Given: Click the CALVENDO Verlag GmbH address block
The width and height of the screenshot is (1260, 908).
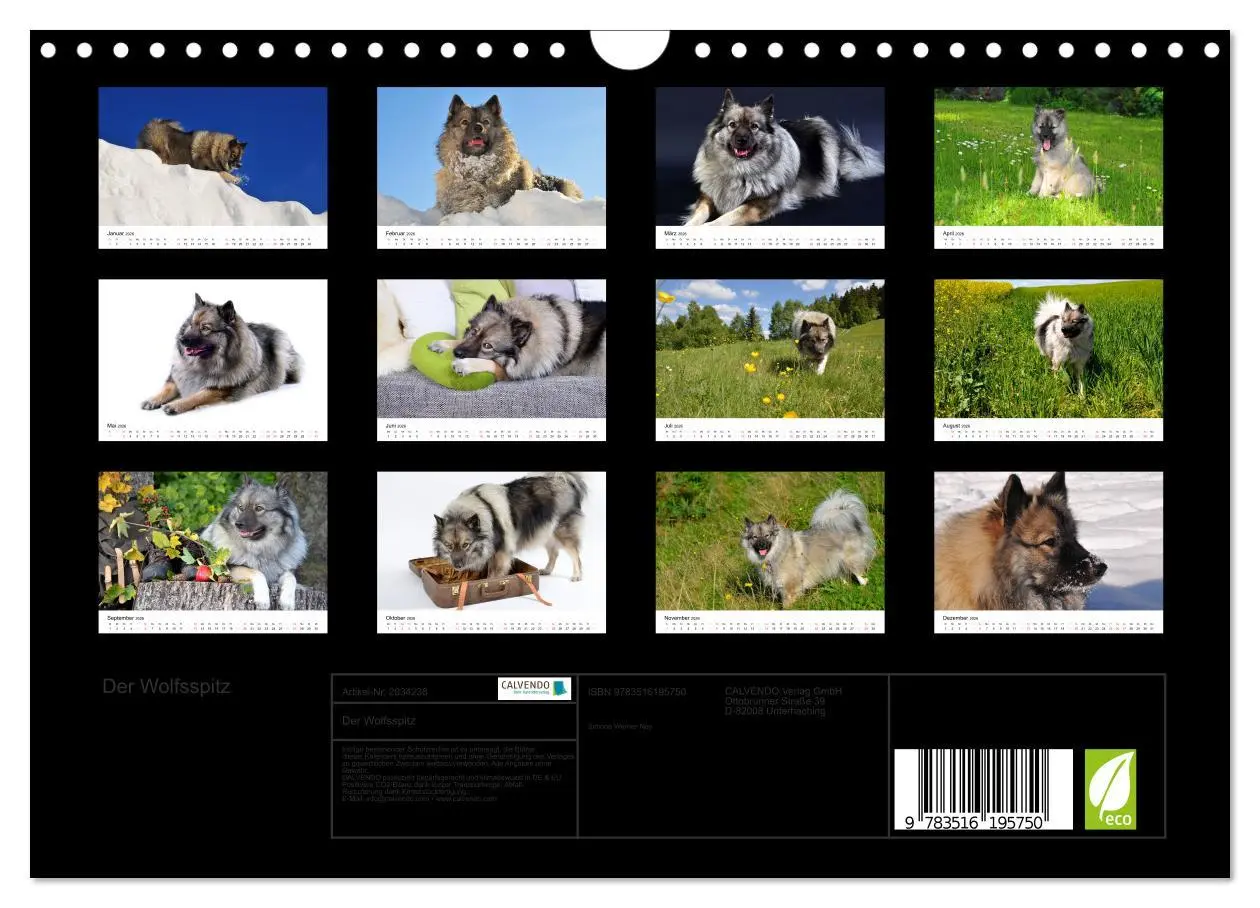Looking at the screenshot, I should click(x=784, y=698).
